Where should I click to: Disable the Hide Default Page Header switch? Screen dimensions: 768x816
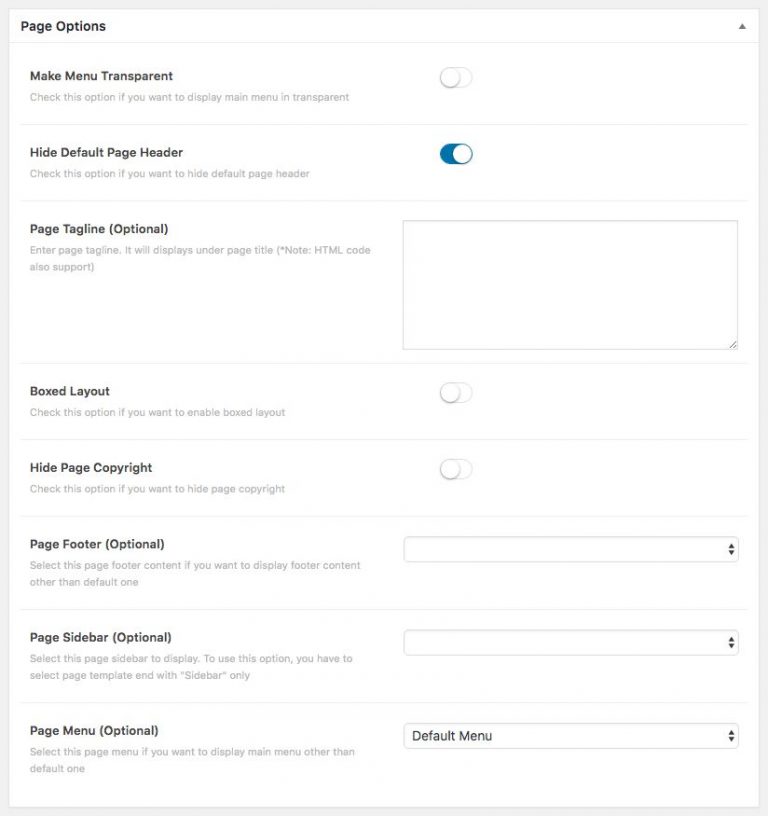(x=456, y=152)
